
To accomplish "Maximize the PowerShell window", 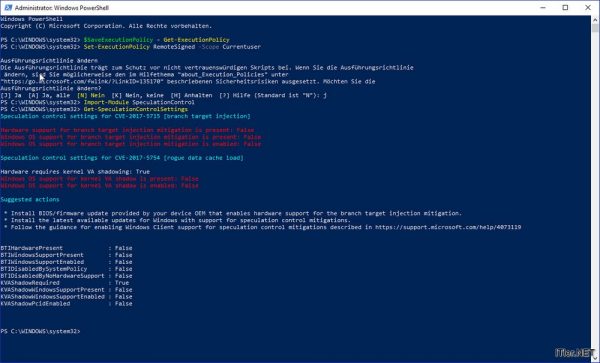I will point(565,8).
